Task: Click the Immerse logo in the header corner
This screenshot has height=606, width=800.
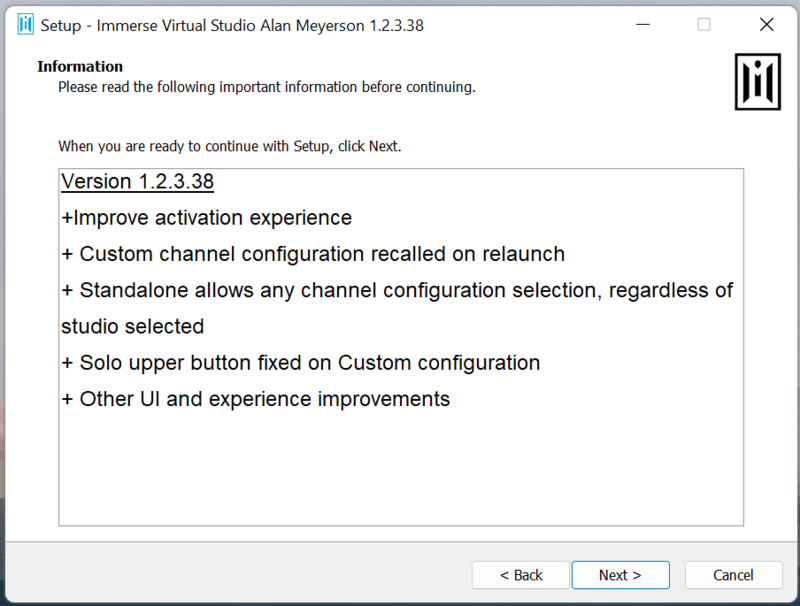Action: pos(757,81)
